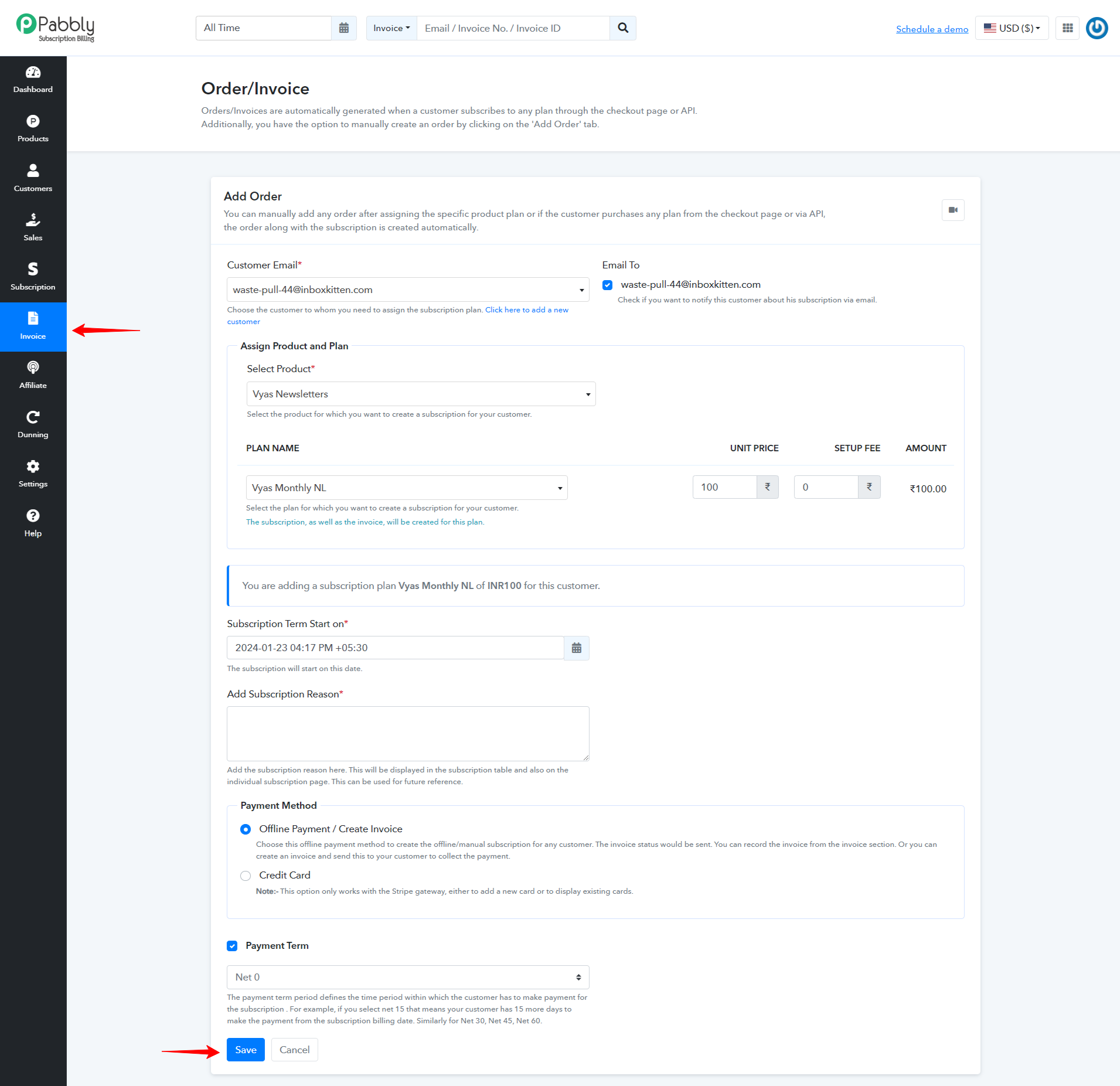Click the Subscription Term Start date field
Image resolution: width=1120 pixels, height=1086 pixels.
[396, 648]
